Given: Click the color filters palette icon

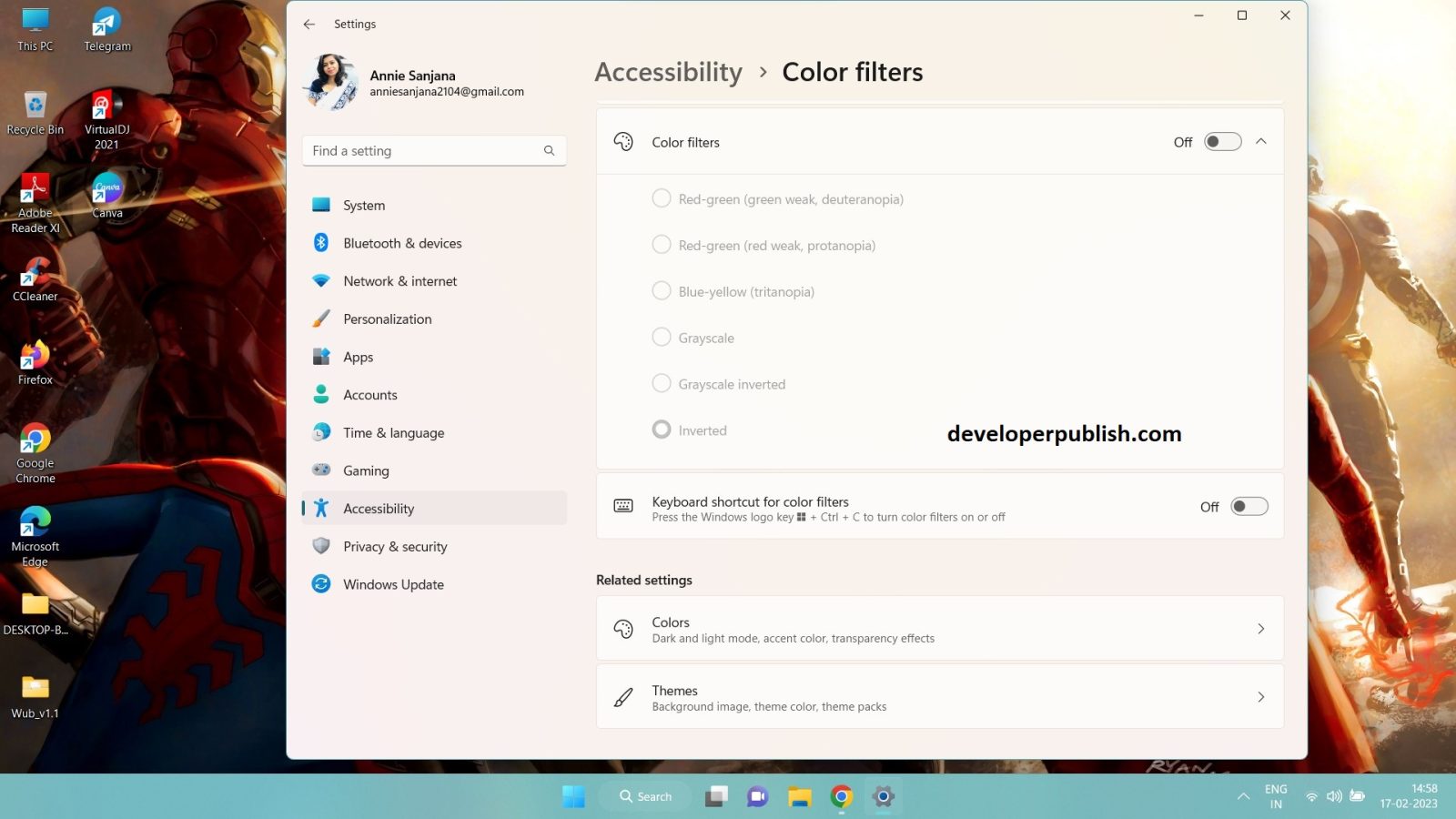Looking at the screenshot, I should (x=623, y=142).
